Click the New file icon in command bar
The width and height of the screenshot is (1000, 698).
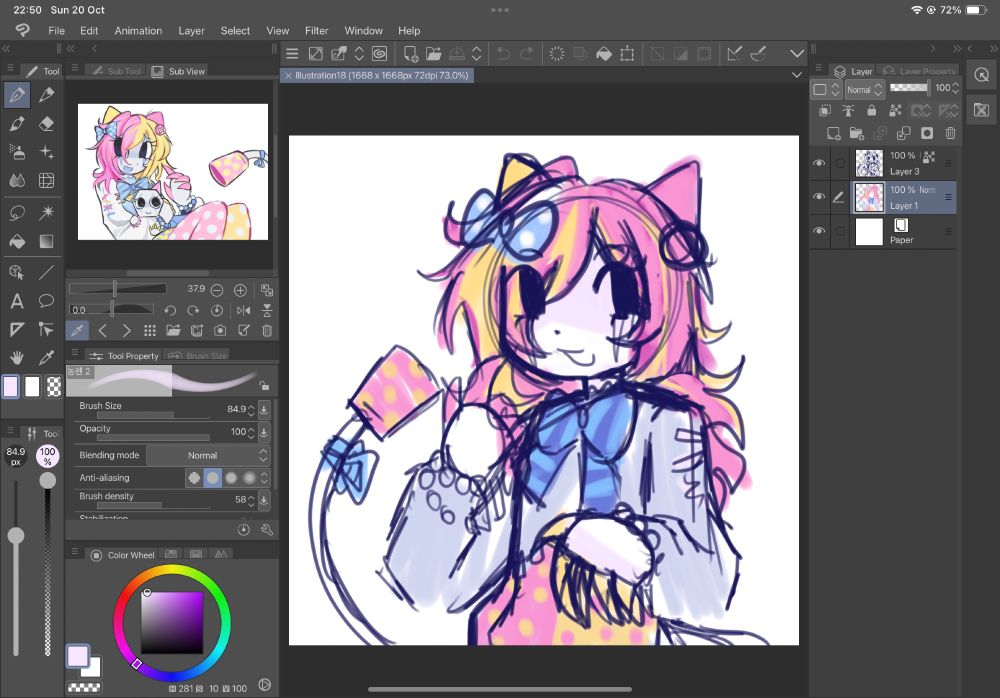tap(411, 54)
